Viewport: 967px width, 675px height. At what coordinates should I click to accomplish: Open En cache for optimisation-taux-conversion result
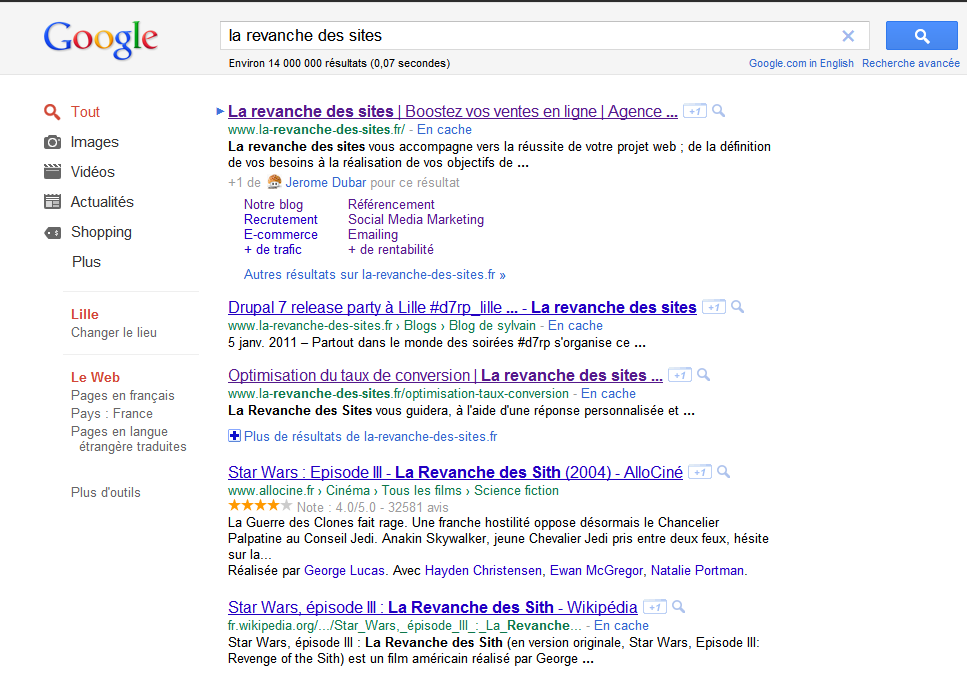click(x=608, y=393)
